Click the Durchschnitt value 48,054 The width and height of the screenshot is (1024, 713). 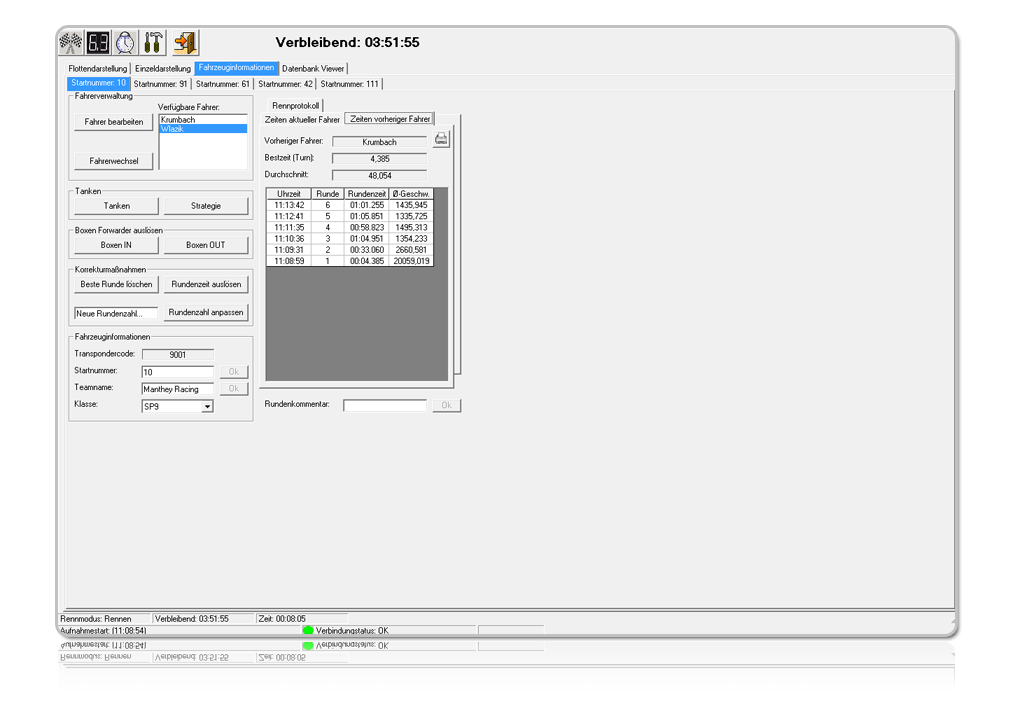pyautogui.click(x=379, y=176)
